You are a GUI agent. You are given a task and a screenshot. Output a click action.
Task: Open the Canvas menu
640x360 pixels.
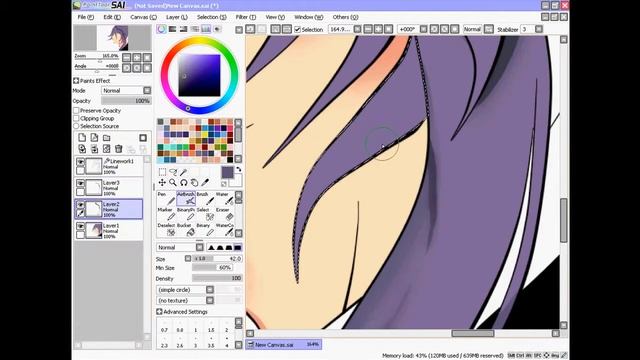click(143, 17)
